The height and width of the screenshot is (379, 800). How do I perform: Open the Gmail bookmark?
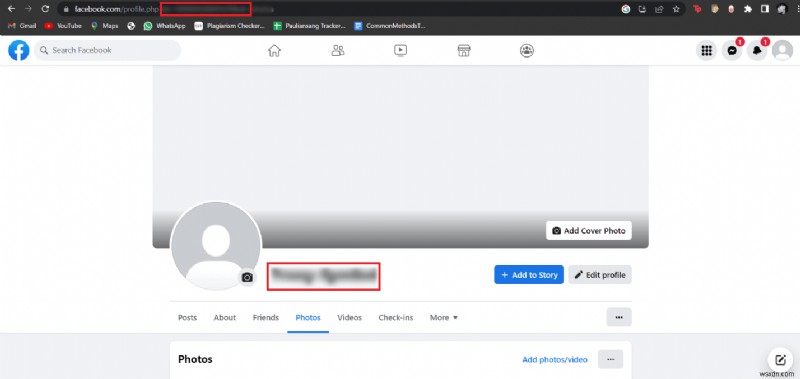(x=22, y=26)
